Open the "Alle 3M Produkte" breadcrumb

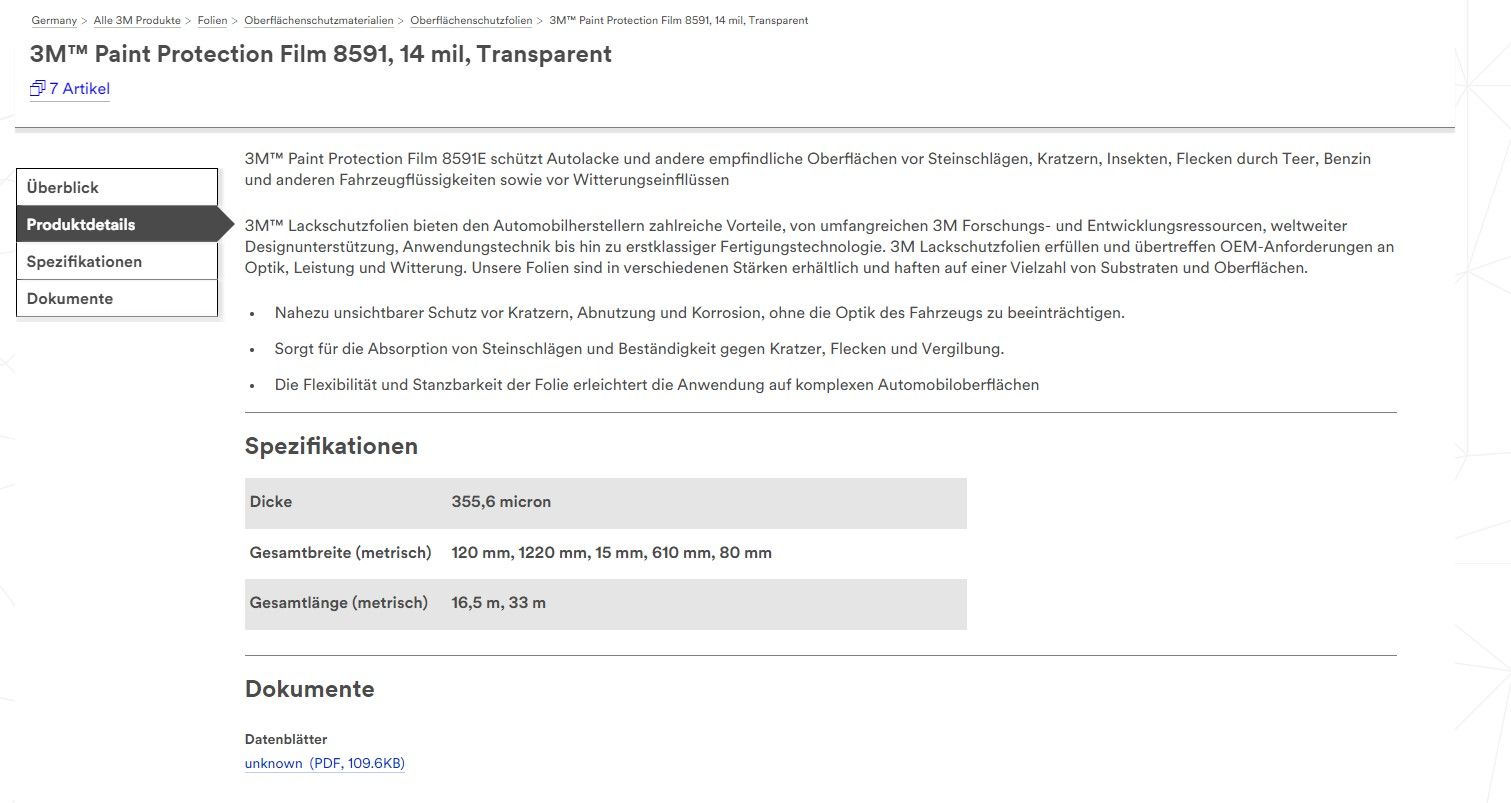click(137, 21)
